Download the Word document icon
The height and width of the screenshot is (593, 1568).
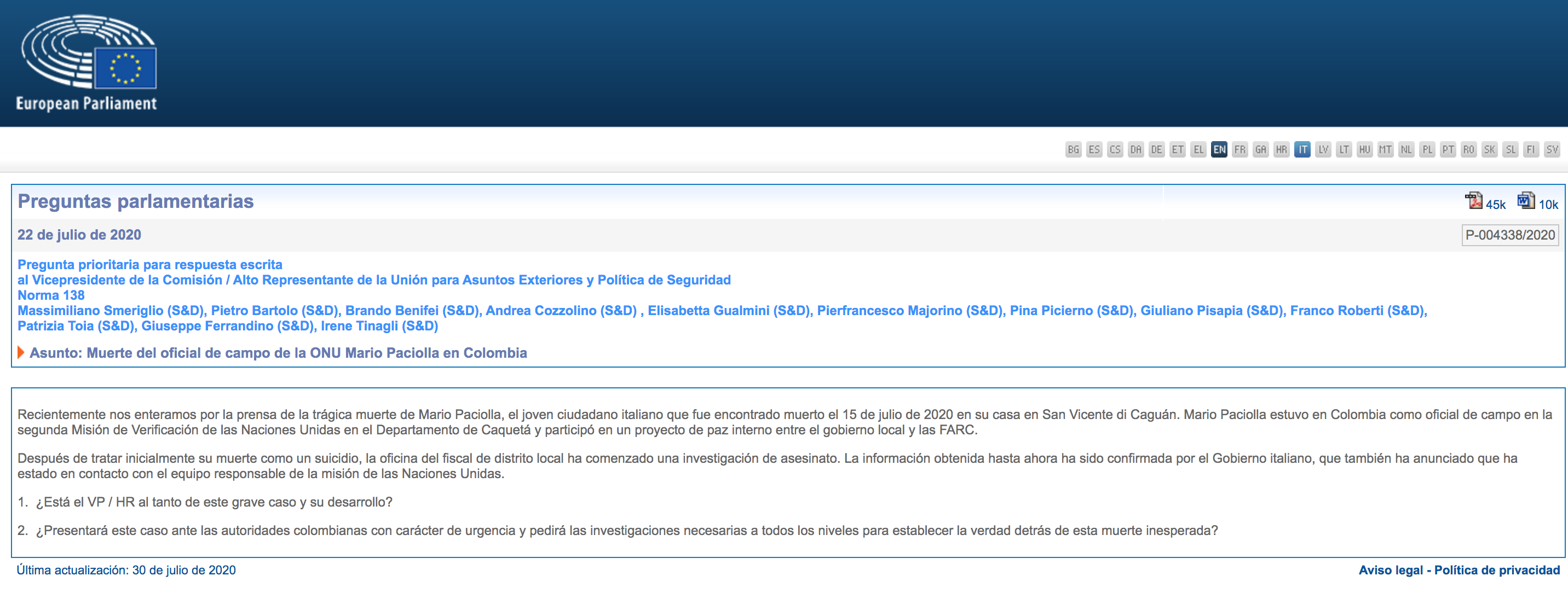pos(1525,201)
